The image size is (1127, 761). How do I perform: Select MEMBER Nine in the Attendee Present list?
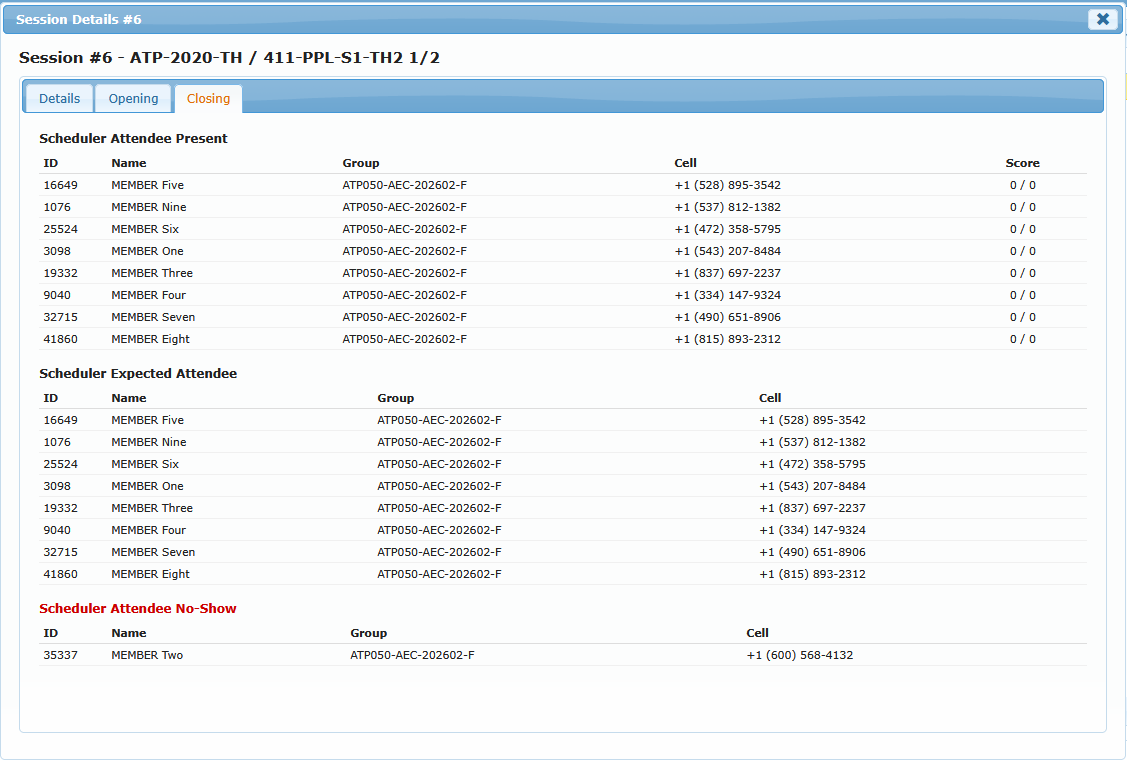(x=148, y=207)
